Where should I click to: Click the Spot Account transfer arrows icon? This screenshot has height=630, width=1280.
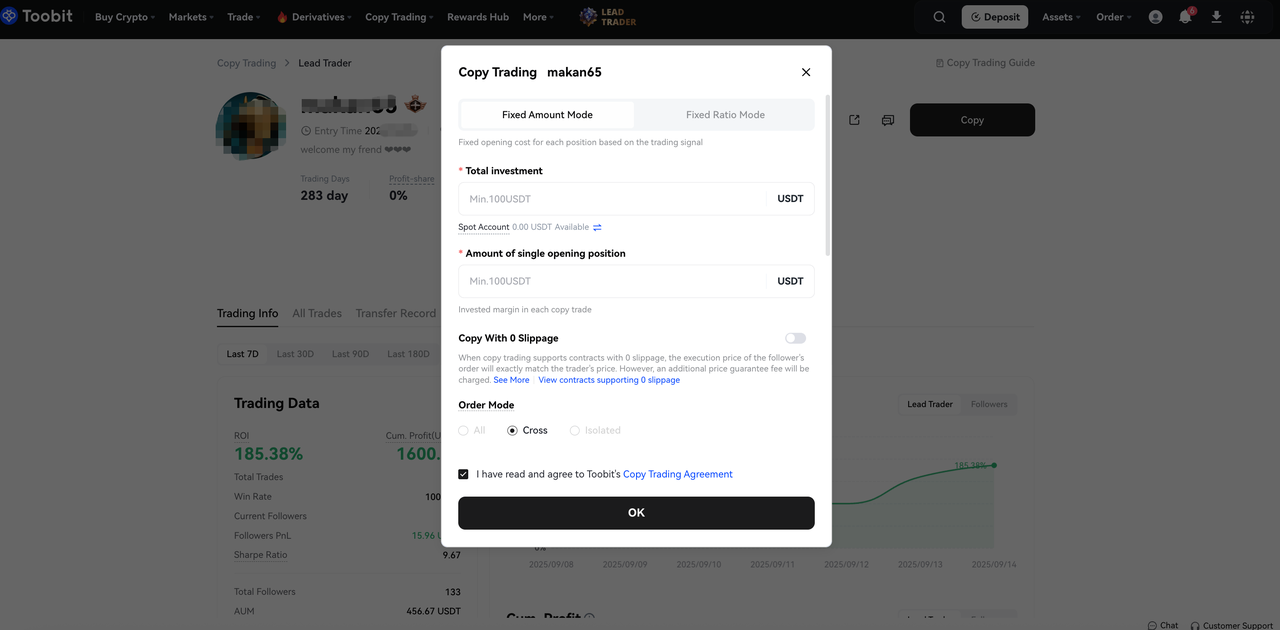597,227
